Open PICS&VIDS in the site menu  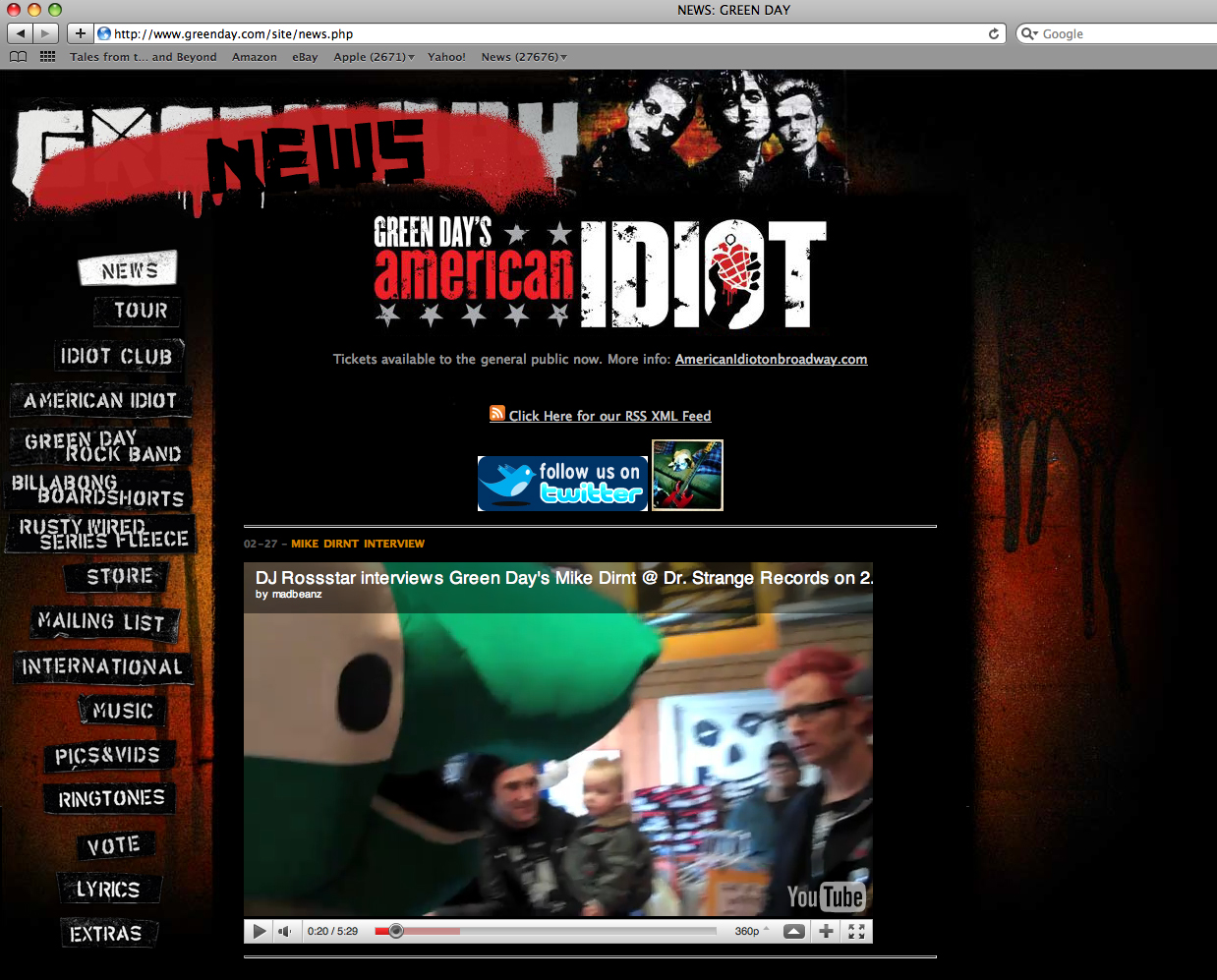click(108, 755)
